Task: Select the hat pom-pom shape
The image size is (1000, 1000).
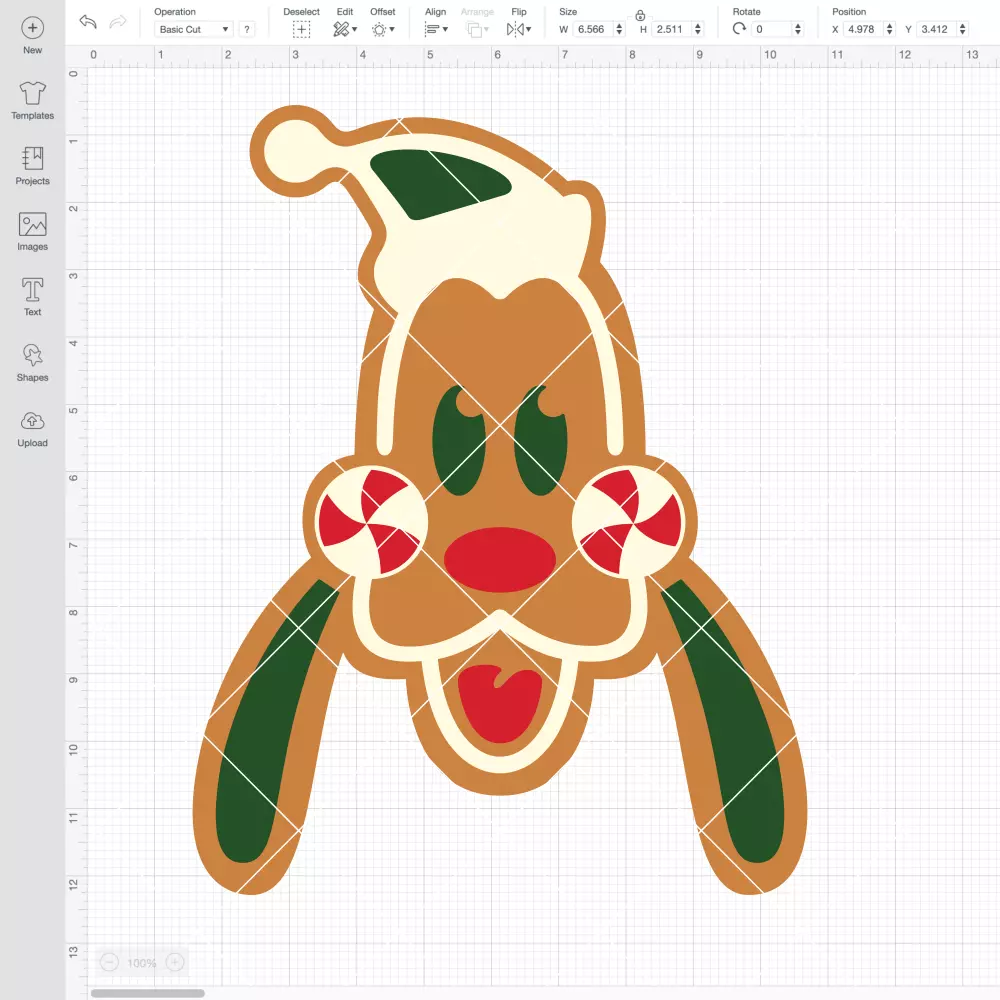Action: [293, 151]
